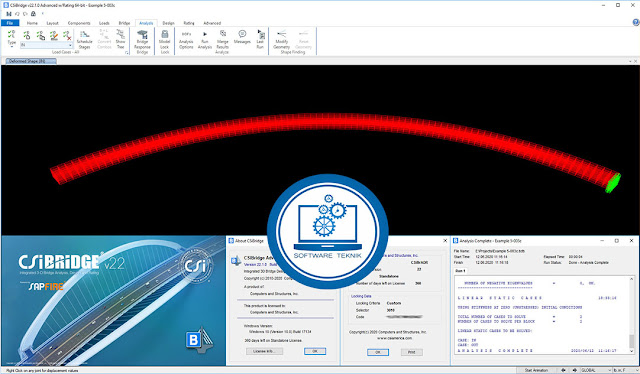The image size is (640, 374).
Task: Open the quick access toolbar customize arrow
Action: pos(43,14)
